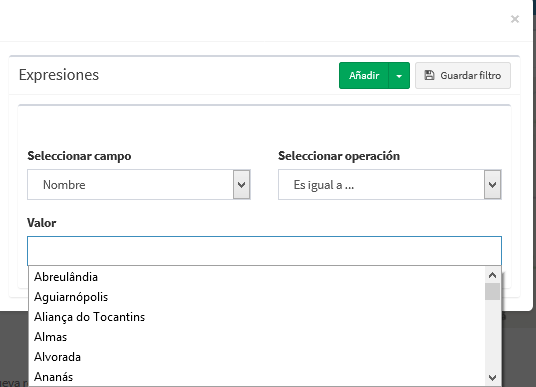Click the Seleccionar operación field showing Es igual a
The width and height of the screenshot is (536, 387).
tap(390, 185)
